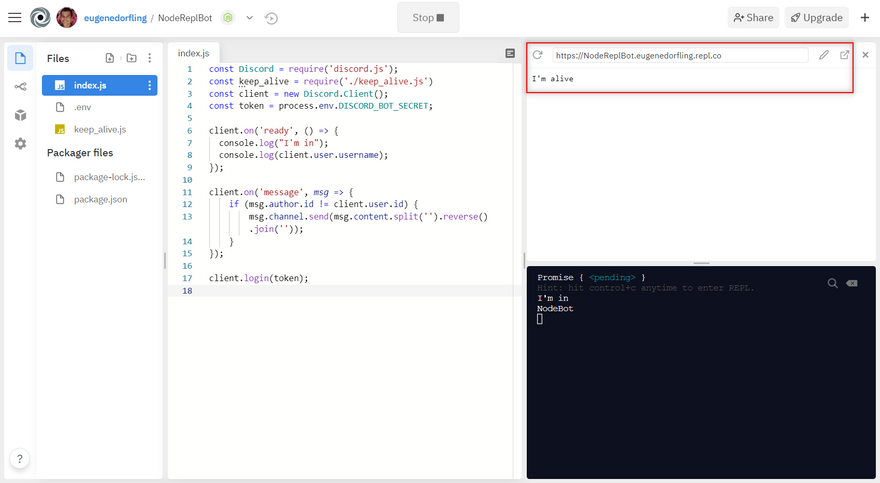The height and width of the screenshot is (483, 880).
Task: Refresh the web preview
Action: [x=538, y=55]
